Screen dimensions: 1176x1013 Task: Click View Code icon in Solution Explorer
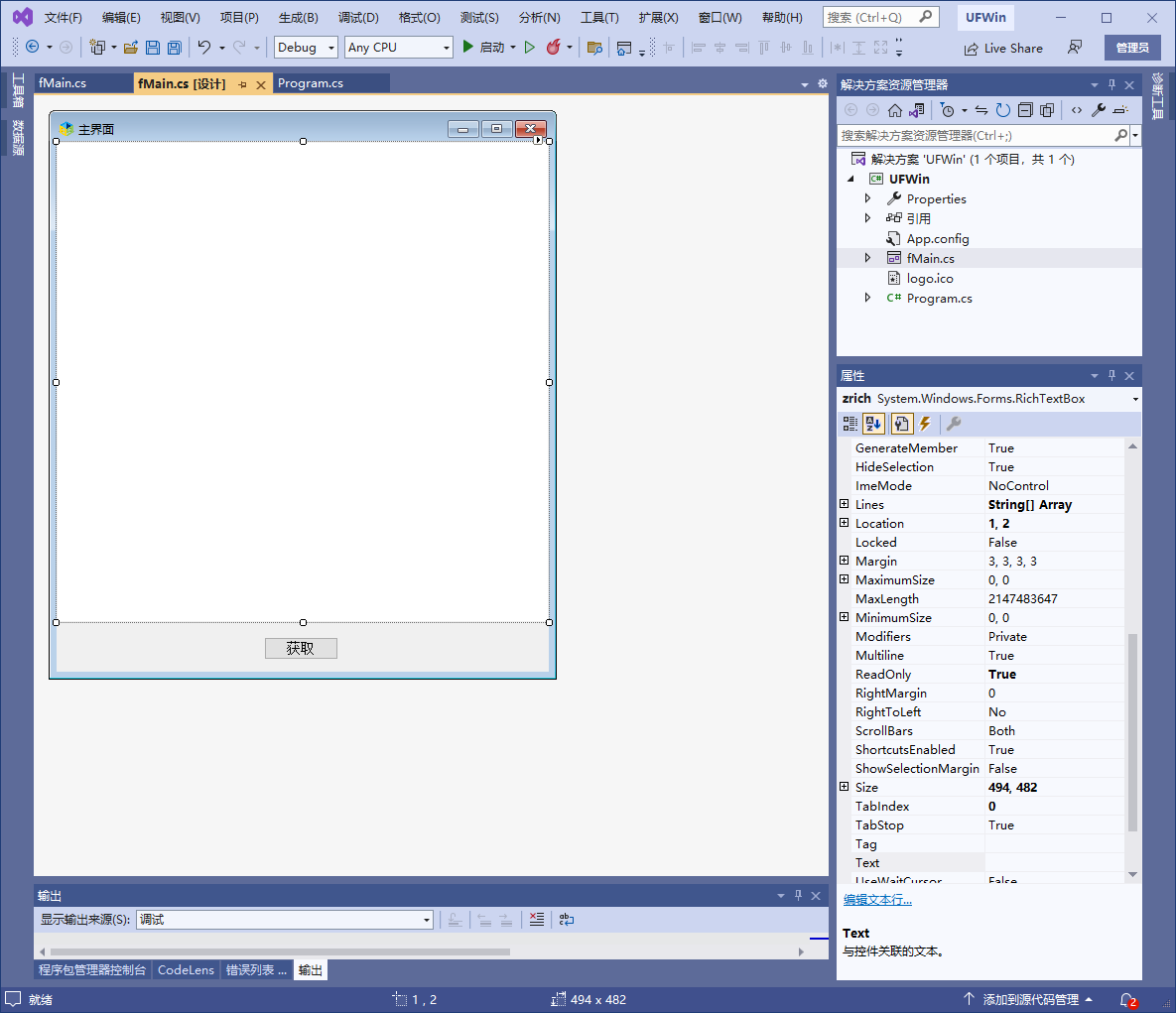(x=1076, y=110)
